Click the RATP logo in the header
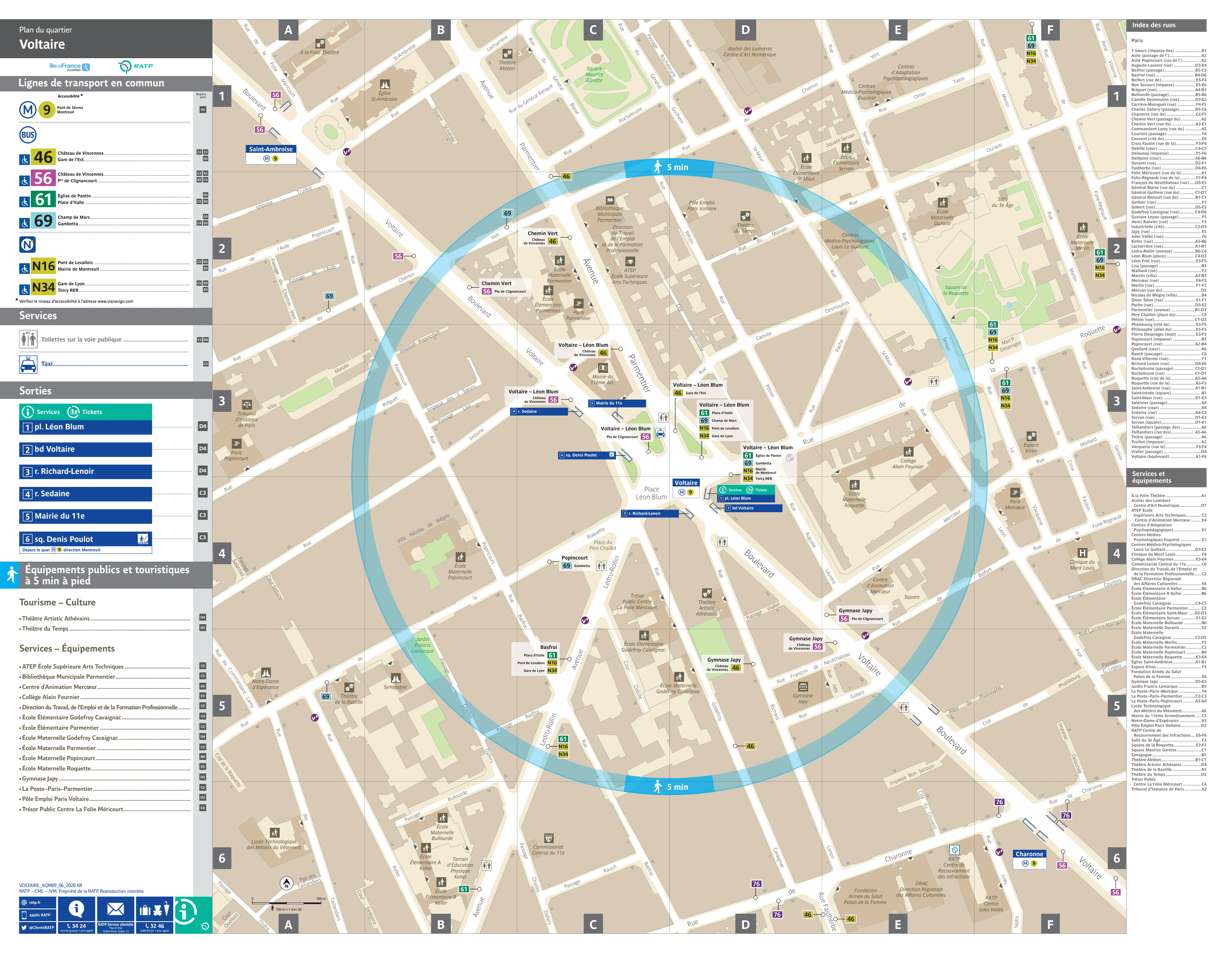 point(135,67)
